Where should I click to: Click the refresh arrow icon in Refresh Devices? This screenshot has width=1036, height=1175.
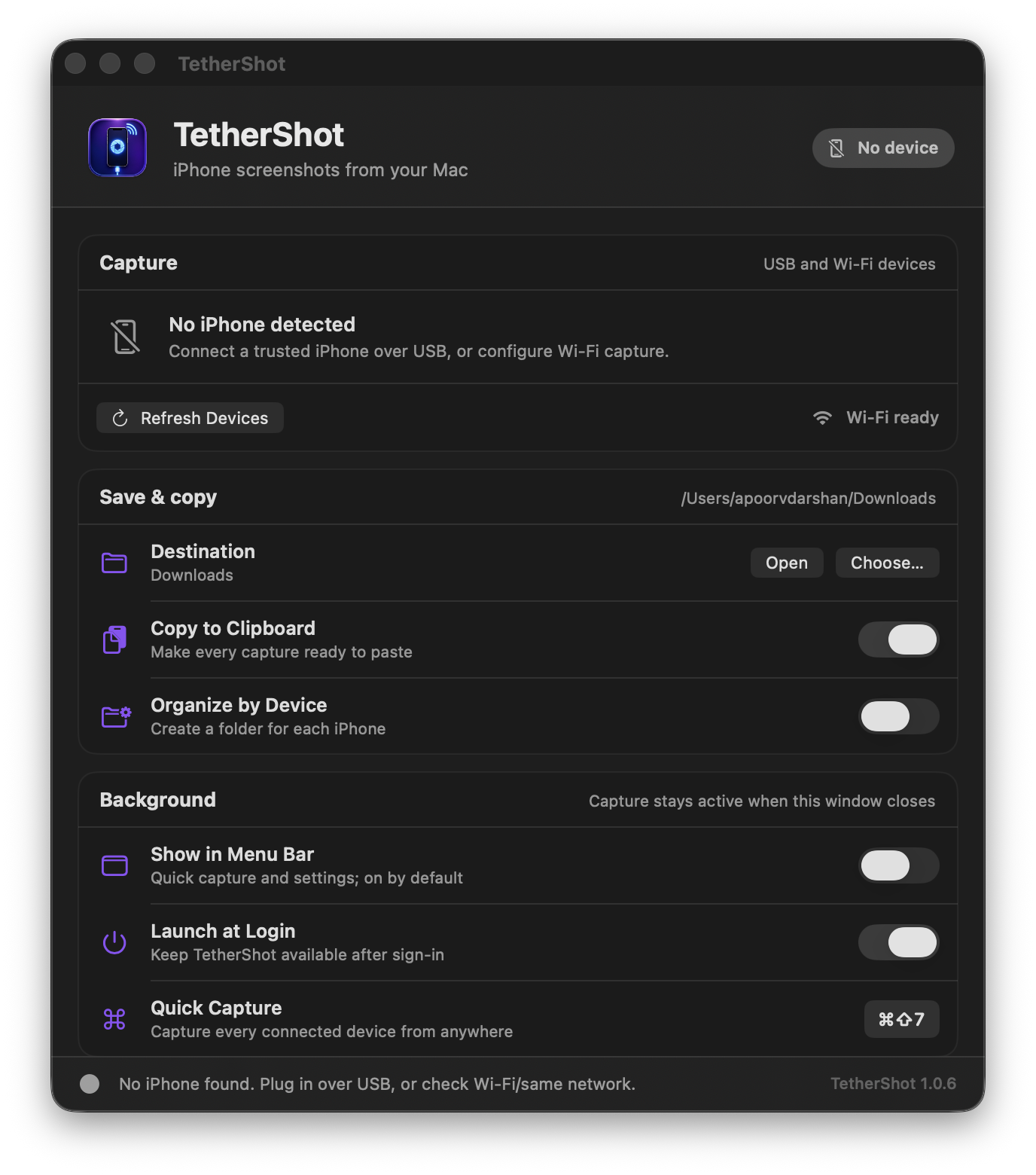(x=120, y=418)
